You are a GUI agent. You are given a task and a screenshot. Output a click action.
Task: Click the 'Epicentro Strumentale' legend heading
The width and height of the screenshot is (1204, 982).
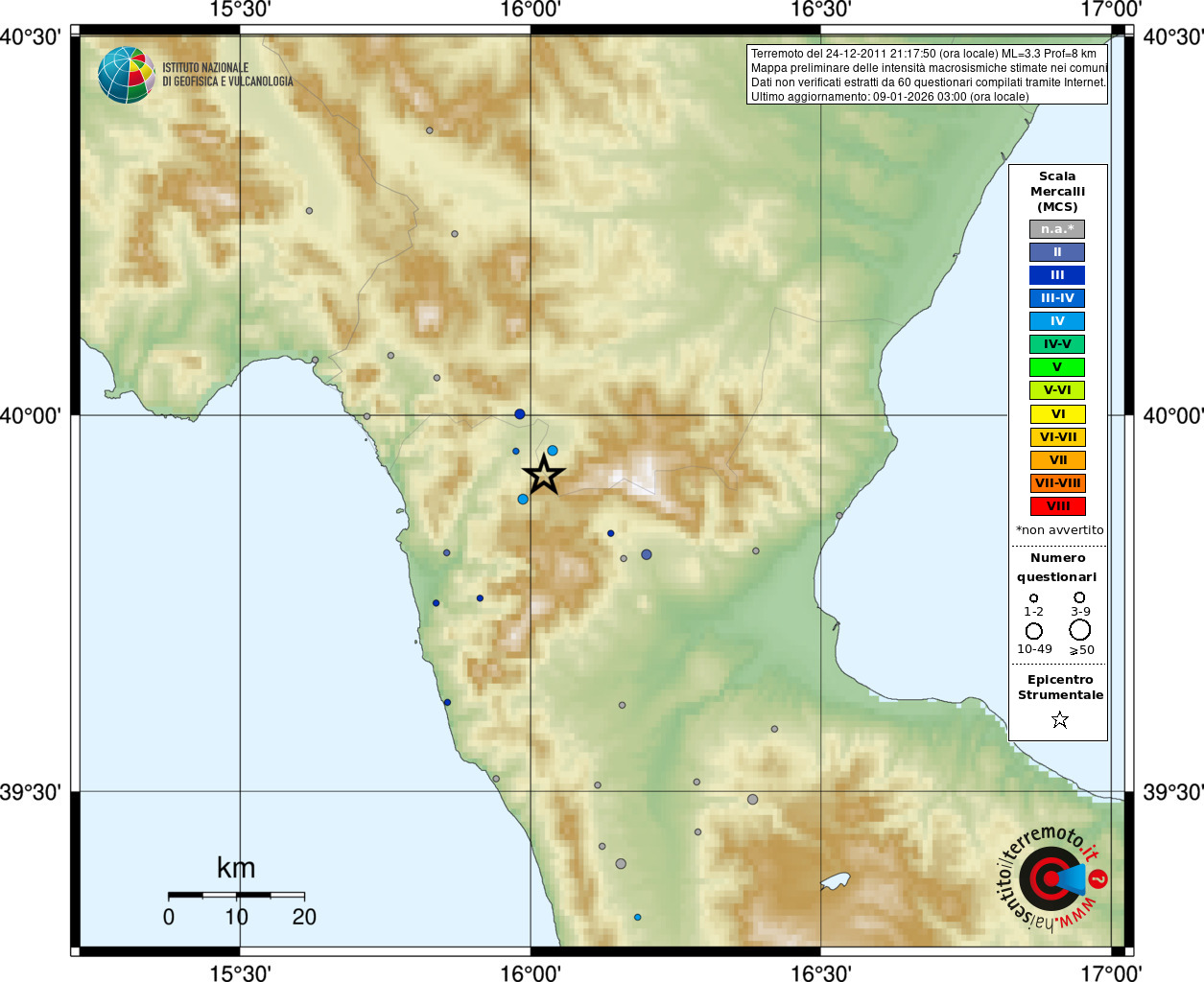pos(1060,688)
